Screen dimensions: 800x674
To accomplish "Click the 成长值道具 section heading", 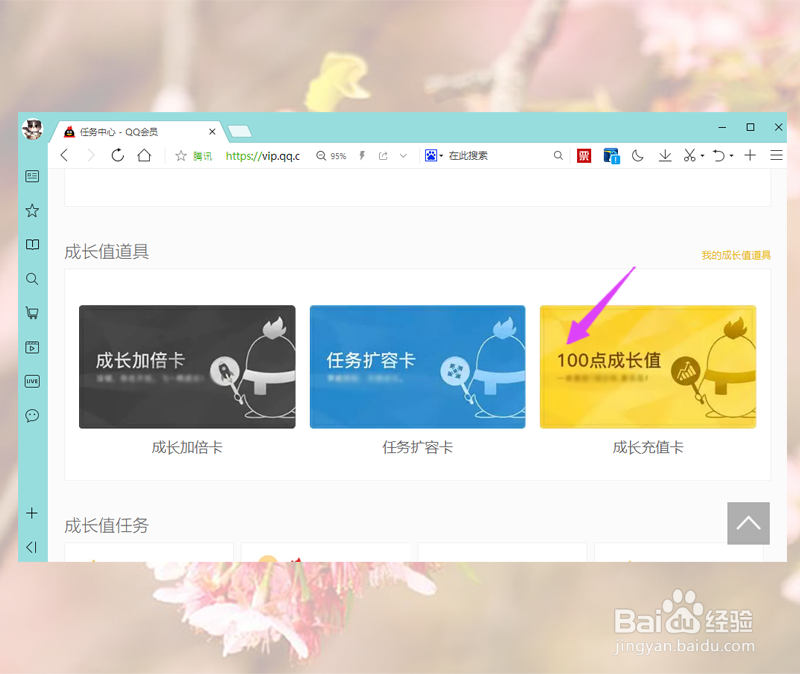I will pos(107,252).
